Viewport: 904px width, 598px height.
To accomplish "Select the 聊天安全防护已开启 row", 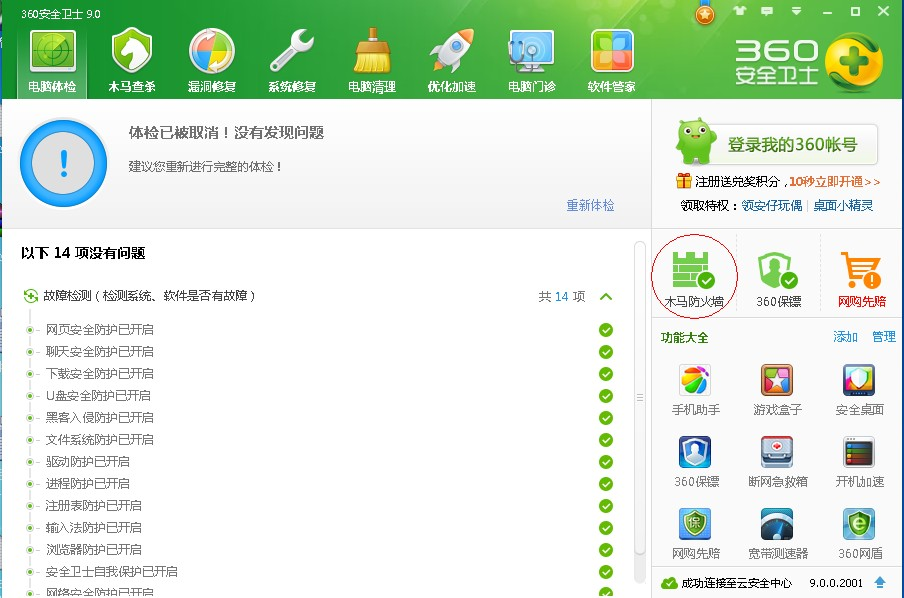I will pyautogui.click(x=320, y=351).
